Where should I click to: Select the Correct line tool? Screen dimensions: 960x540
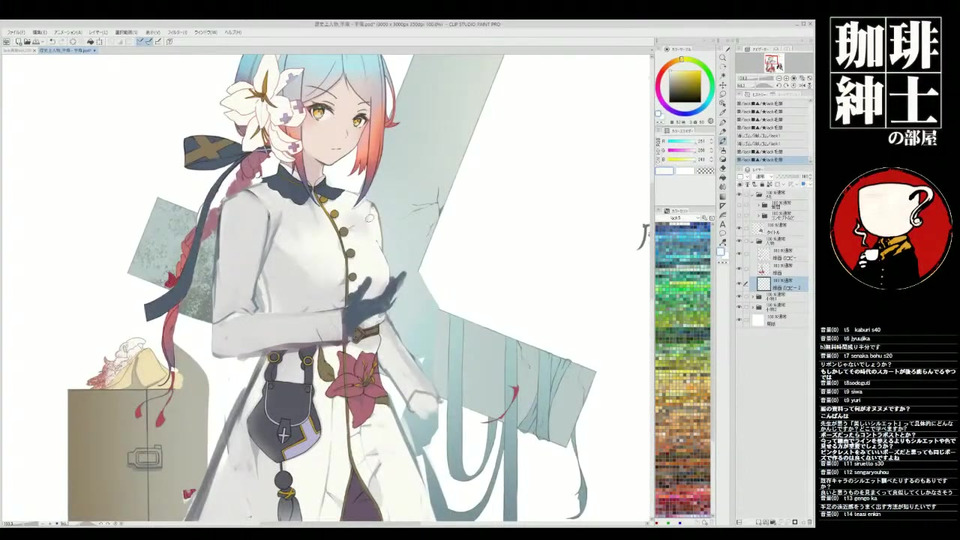pyautogui.click(x=723, y=242)
